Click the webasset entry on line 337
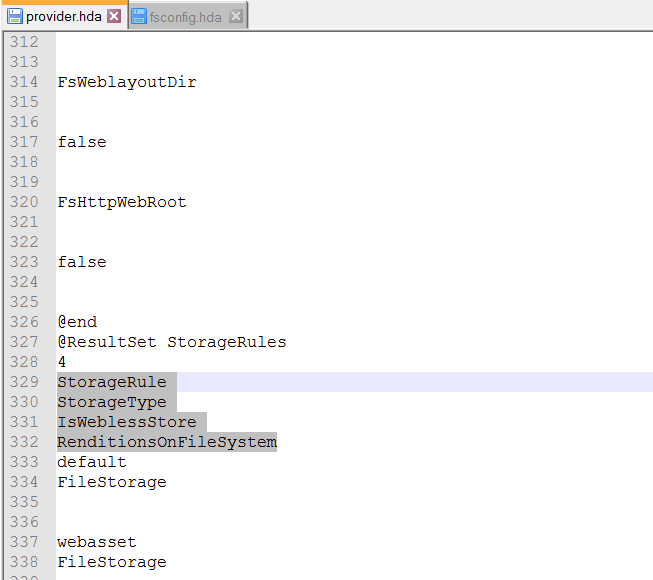The width and height of the screenshot is (653, 580). click(x=96, y=542)
